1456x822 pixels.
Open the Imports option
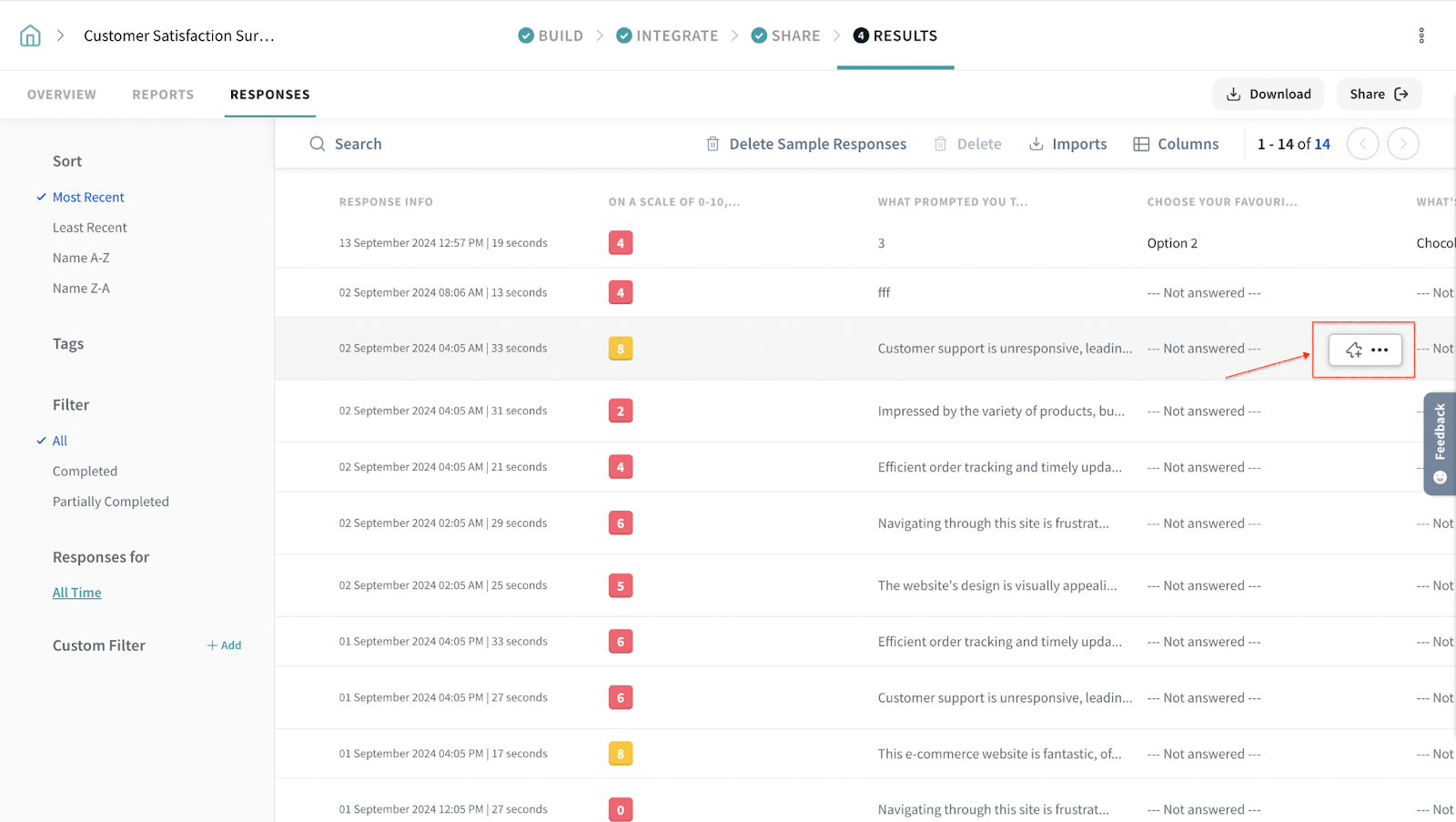[x=1067, y=144]
